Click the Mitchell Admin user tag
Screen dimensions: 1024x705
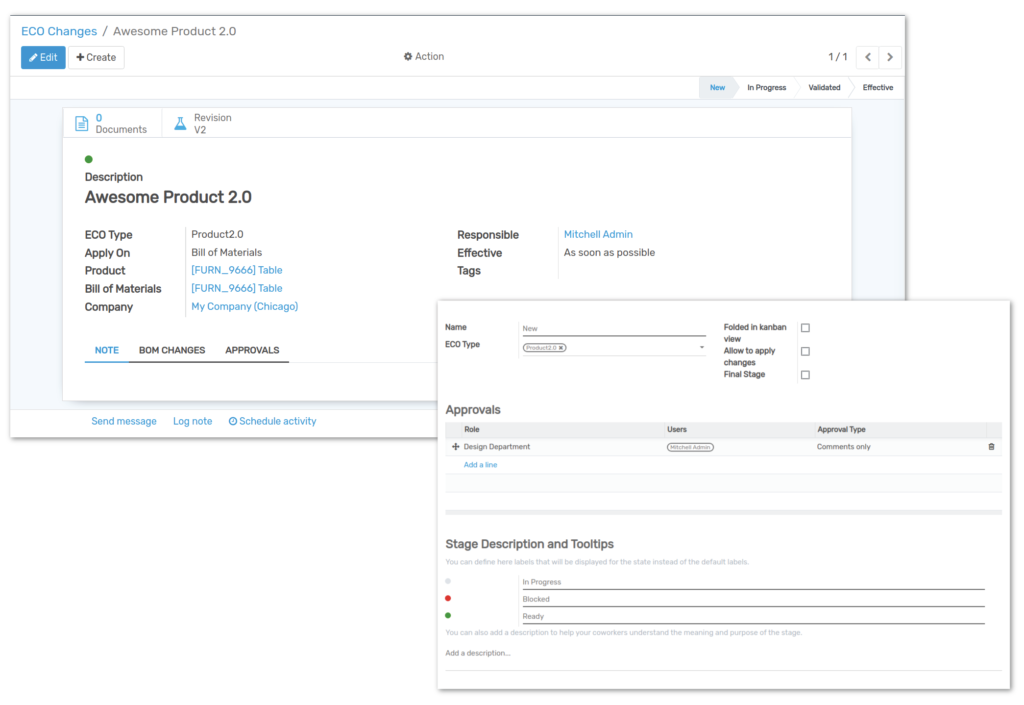click(x=690, y=447)
